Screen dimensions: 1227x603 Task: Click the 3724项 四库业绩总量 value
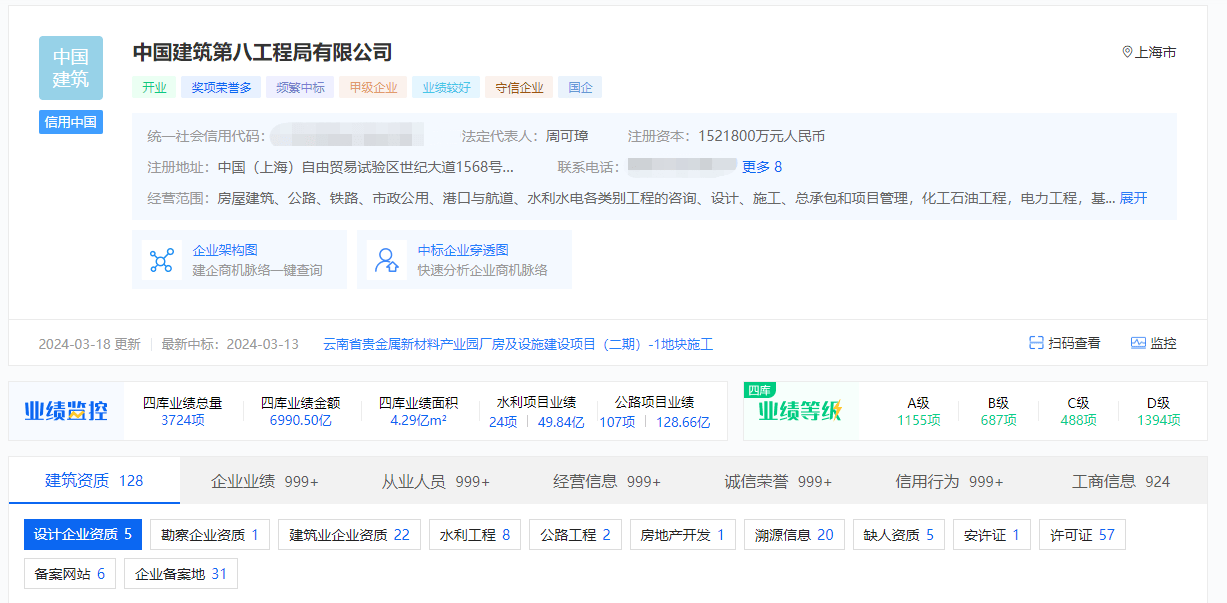(182, 421)
